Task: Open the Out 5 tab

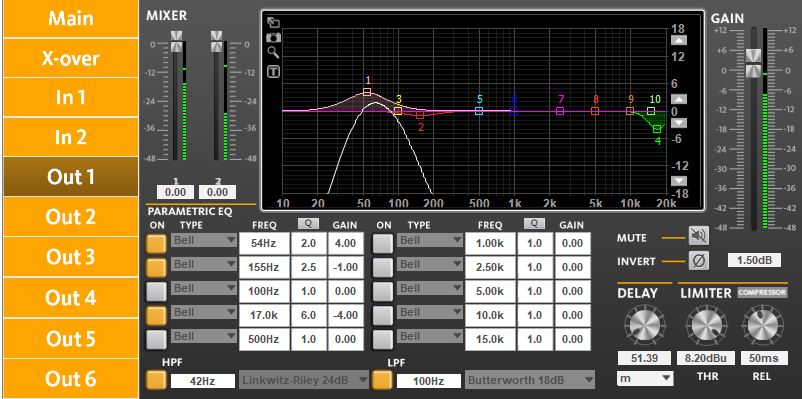Action: [x=71, y=338]
